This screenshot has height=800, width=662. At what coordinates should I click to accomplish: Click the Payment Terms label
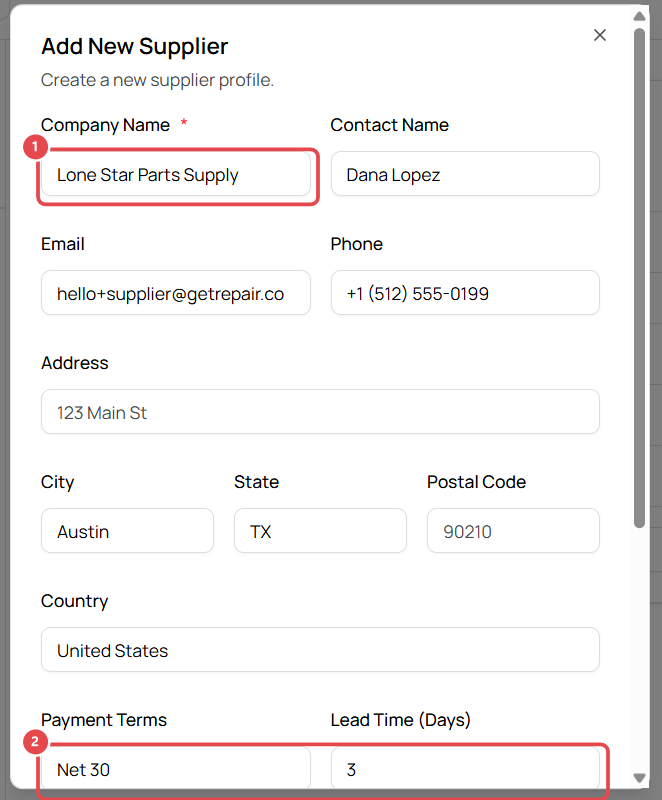click(104, 720)
